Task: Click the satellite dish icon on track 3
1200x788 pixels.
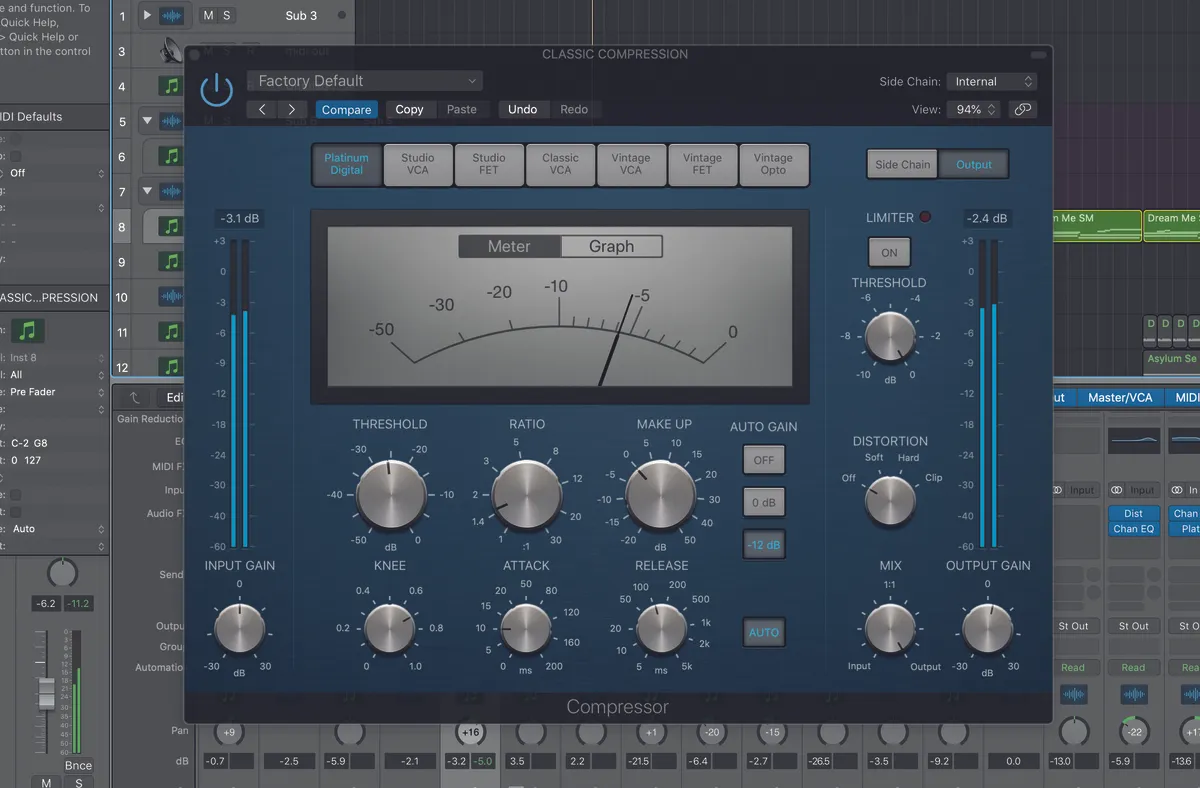Action: coord(172,49)
